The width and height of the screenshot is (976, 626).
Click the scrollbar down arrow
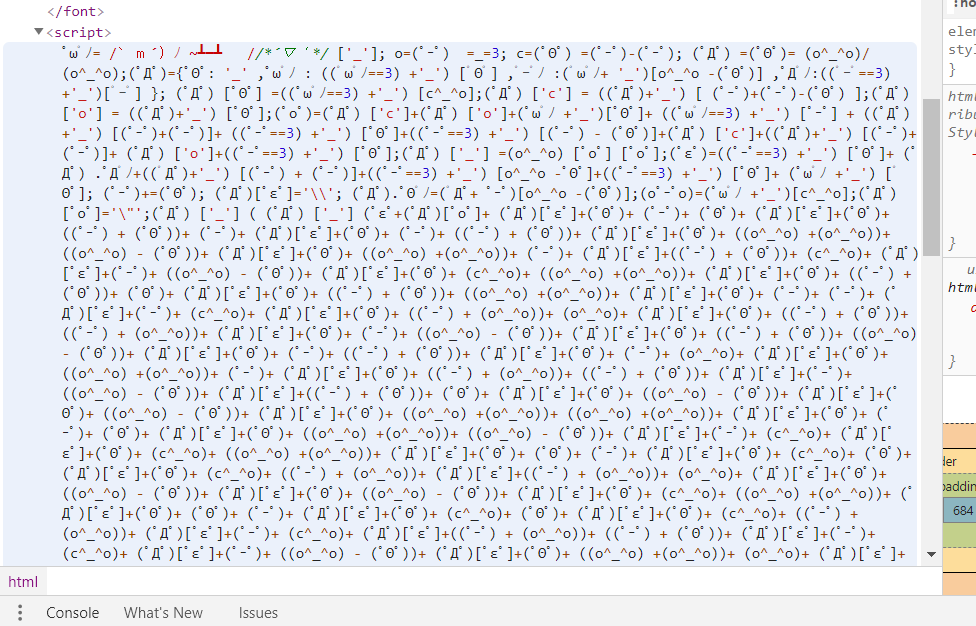pos(931,554)
